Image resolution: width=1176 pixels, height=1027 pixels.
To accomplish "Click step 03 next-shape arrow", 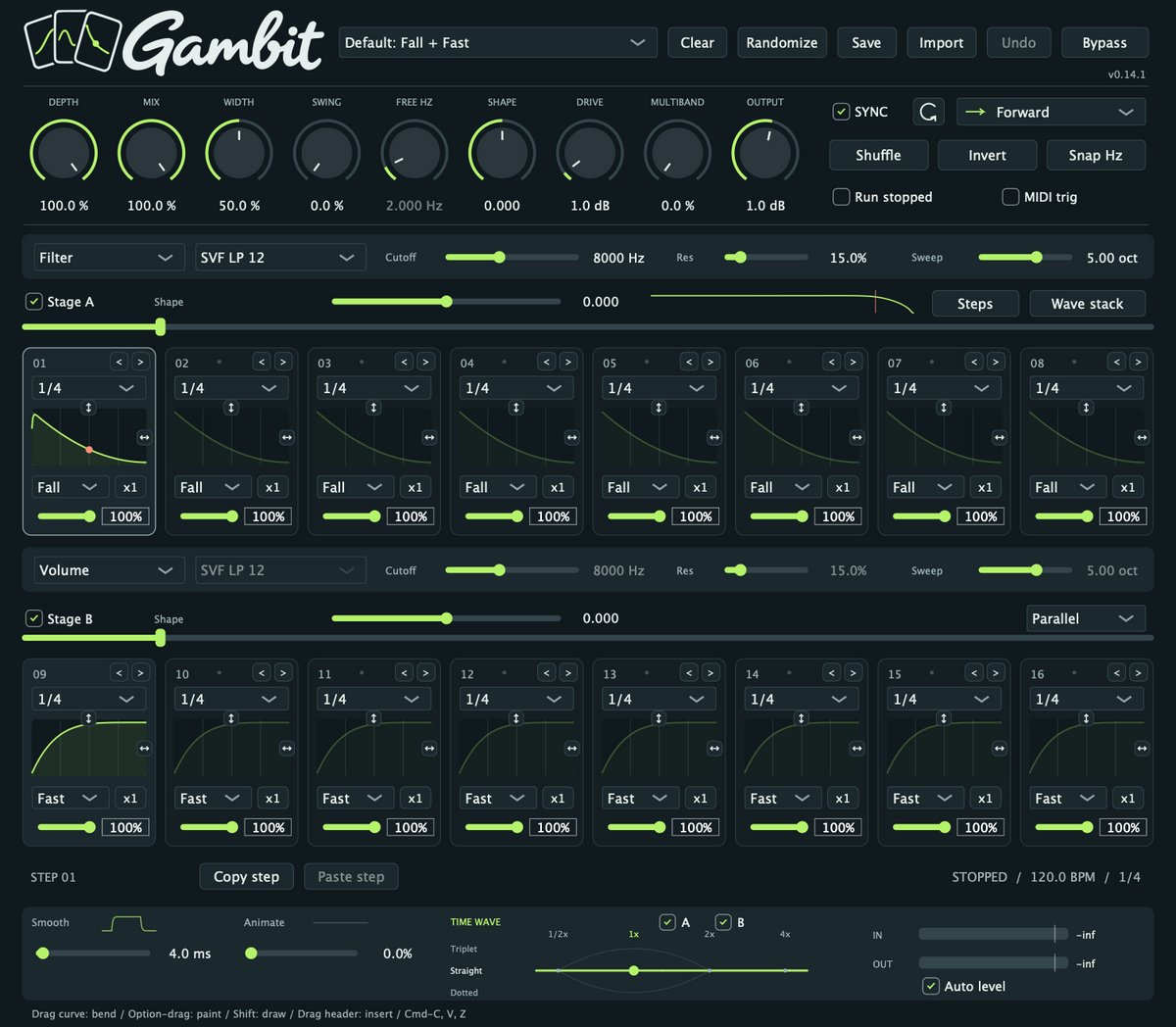I will (425, 363).
